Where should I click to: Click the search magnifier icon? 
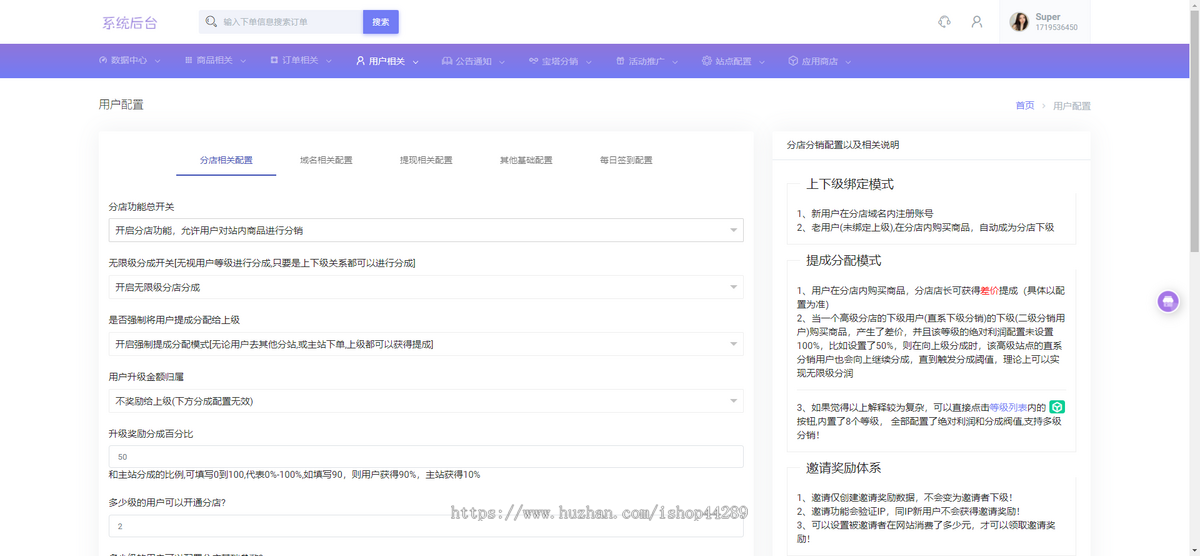coord(211,22)
